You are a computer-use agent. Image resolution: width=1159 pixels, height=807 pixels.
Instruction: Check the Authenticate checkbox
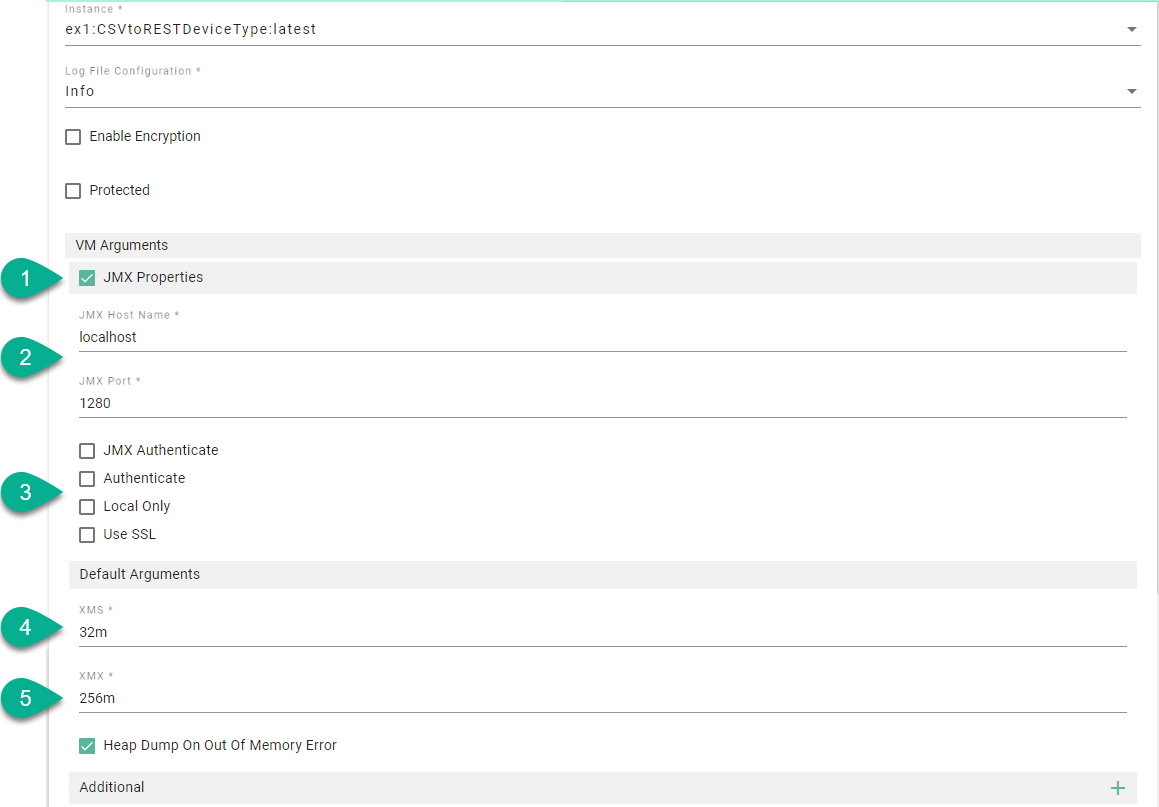click(87, 479)
